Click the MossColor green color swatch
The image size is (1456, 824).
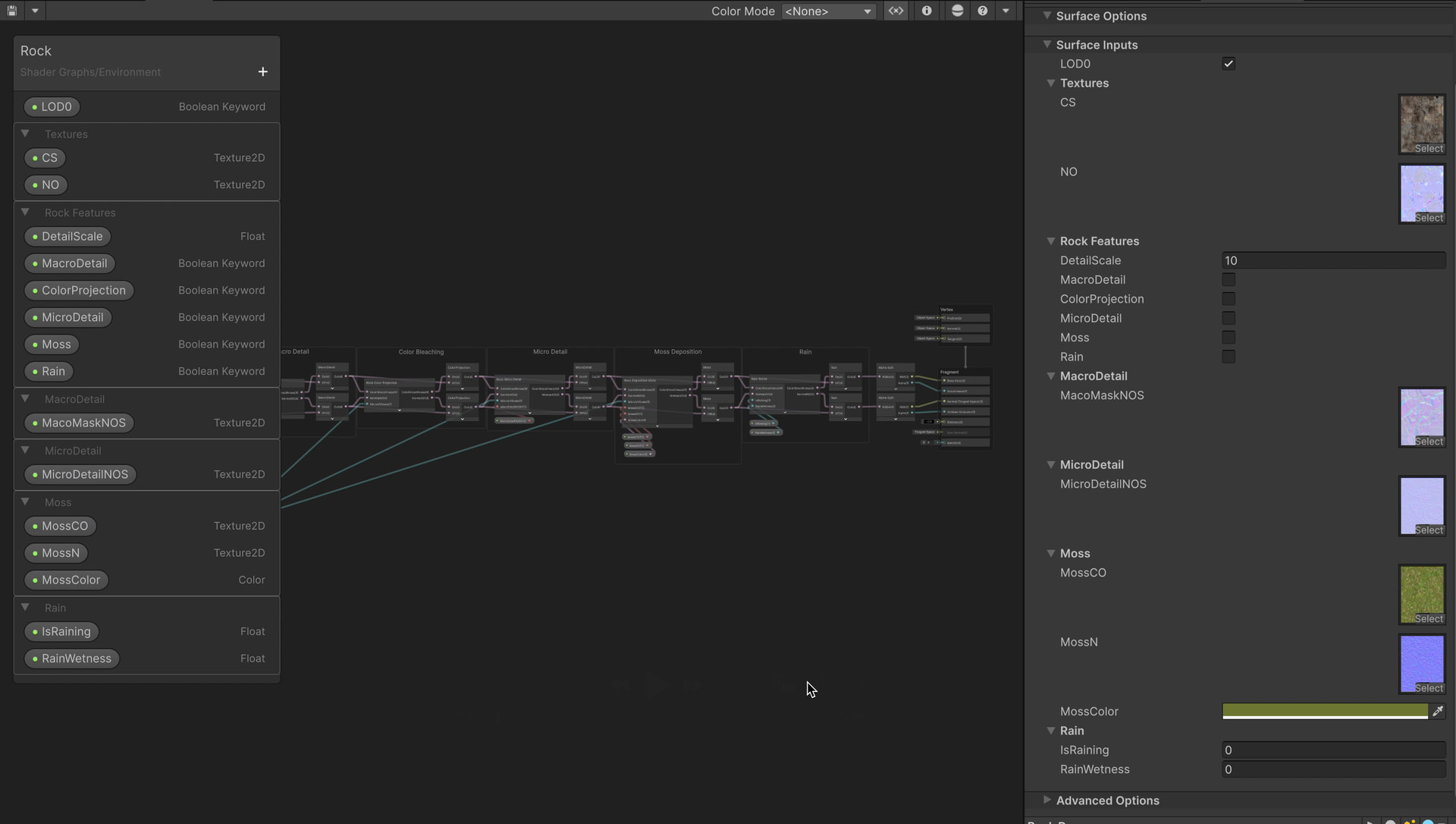point(1324,711)
